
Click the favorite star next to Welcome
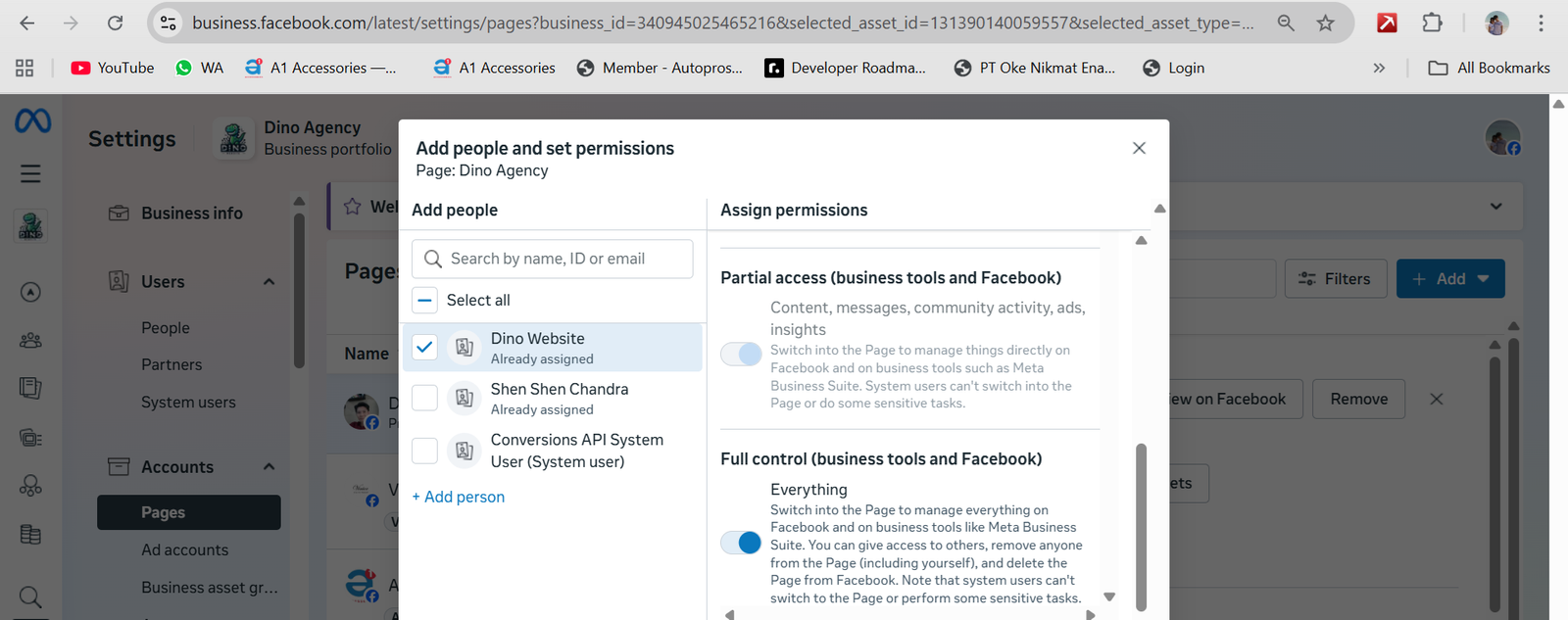pyautogui.click(x=353, y=207)
